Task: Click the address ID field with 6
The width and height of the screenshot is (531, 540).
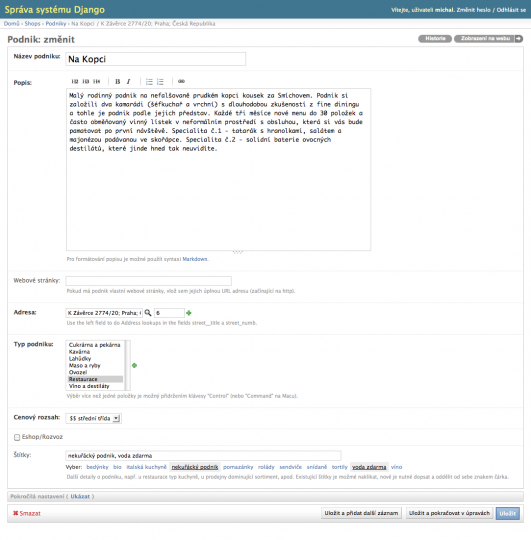Action: click(x=169, y=313)
